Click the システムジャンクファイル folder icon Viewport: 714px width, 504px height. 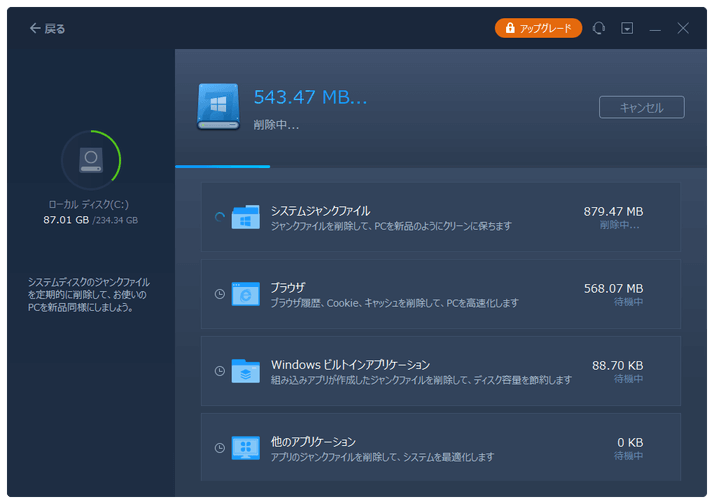coord(245,217)
